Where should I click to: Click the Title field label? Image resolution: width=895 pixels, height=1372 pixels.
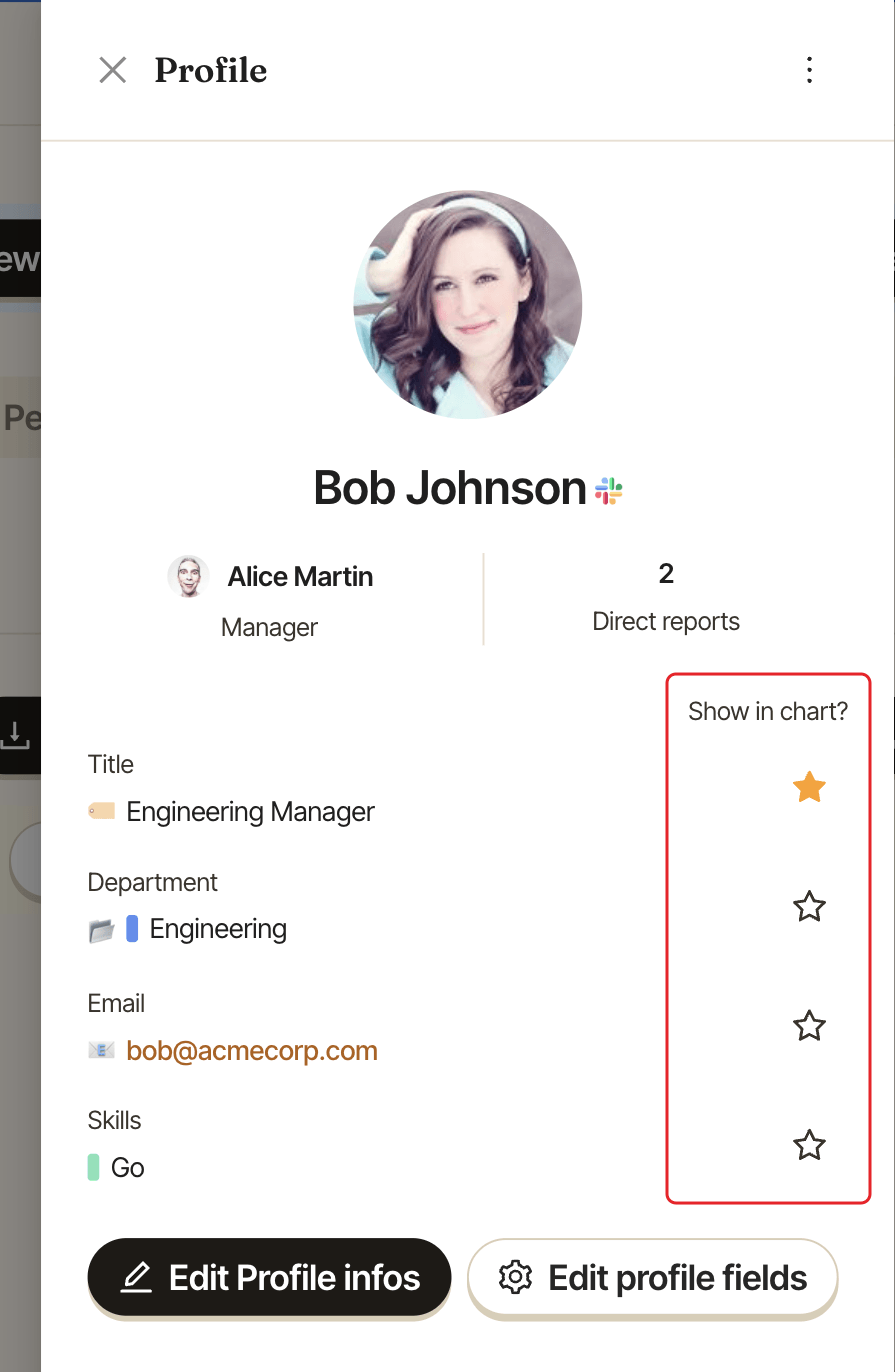[111, 764]
